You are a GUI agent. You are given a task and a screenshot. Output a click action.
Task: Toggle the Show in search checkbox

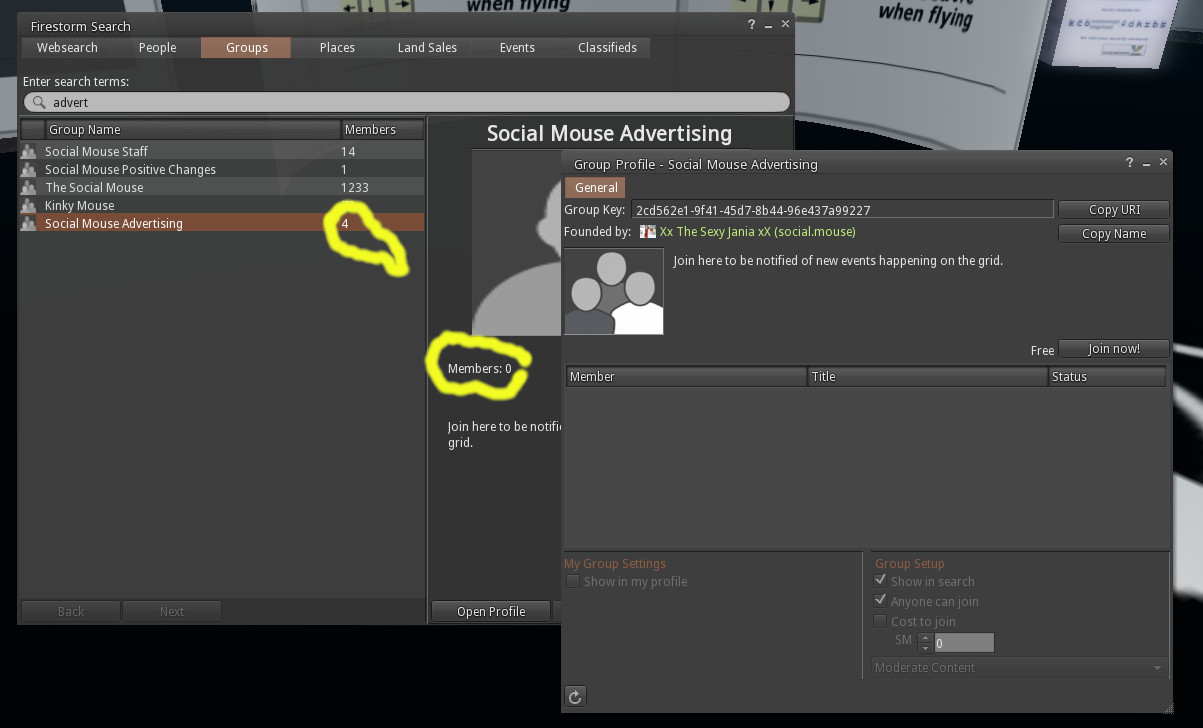click(881, 580)
